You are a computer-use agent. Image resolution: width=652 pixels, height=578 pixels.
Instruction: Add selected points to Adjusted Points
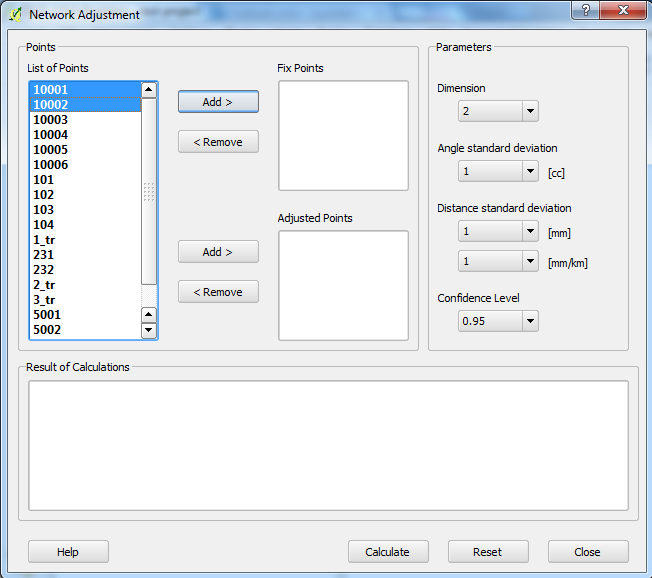[x=218, y=252]
